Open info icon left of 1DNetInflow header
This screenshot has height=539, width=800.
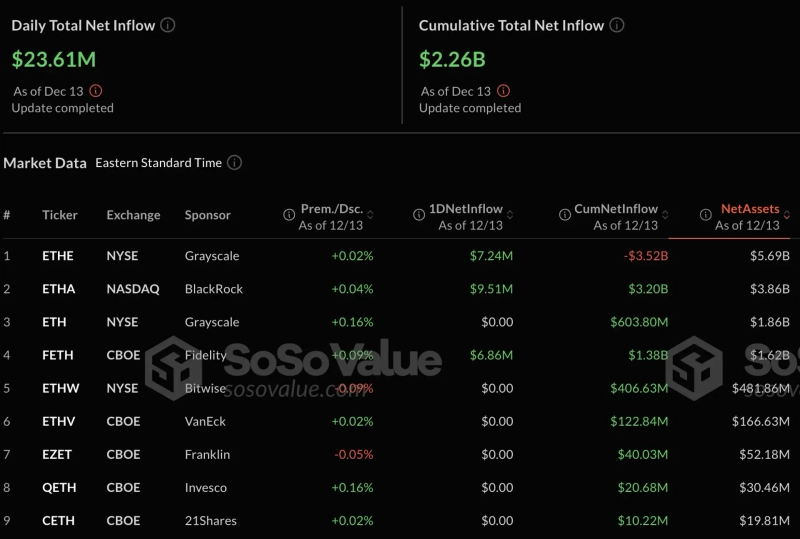coord(419,214)
